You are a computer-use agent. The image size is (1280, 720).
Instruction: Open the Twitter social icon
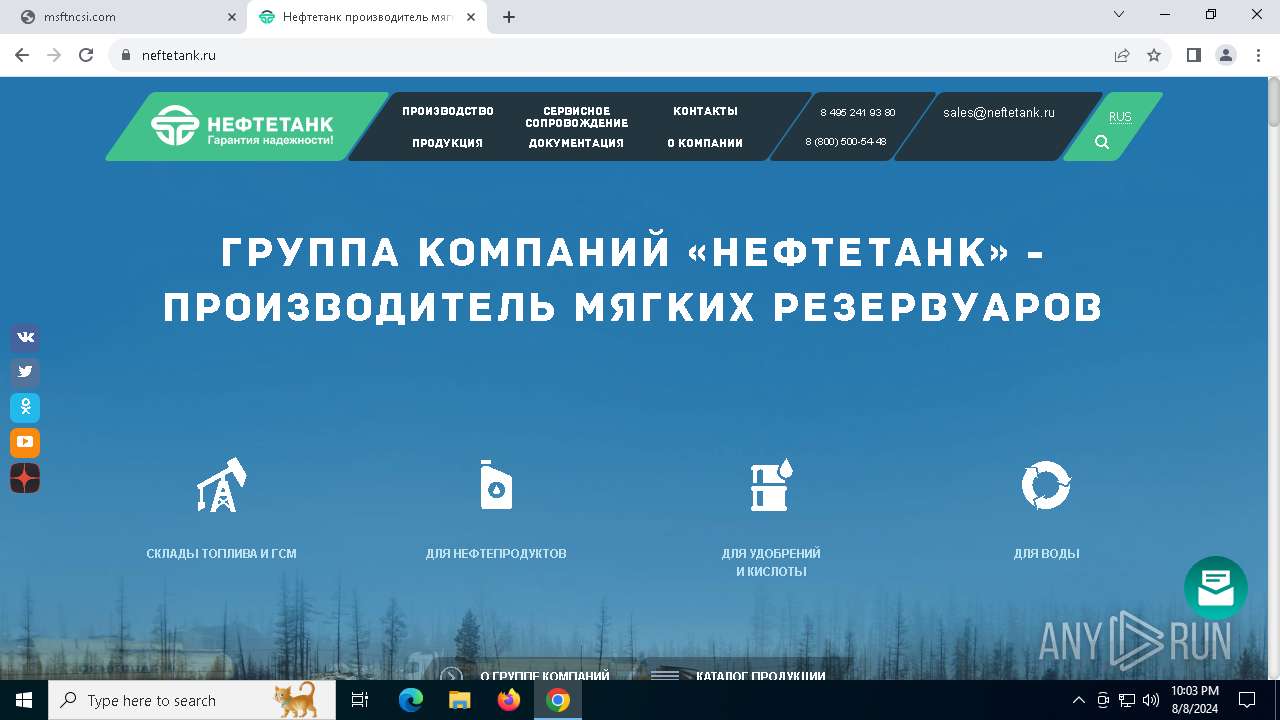(x=25, y=372)
